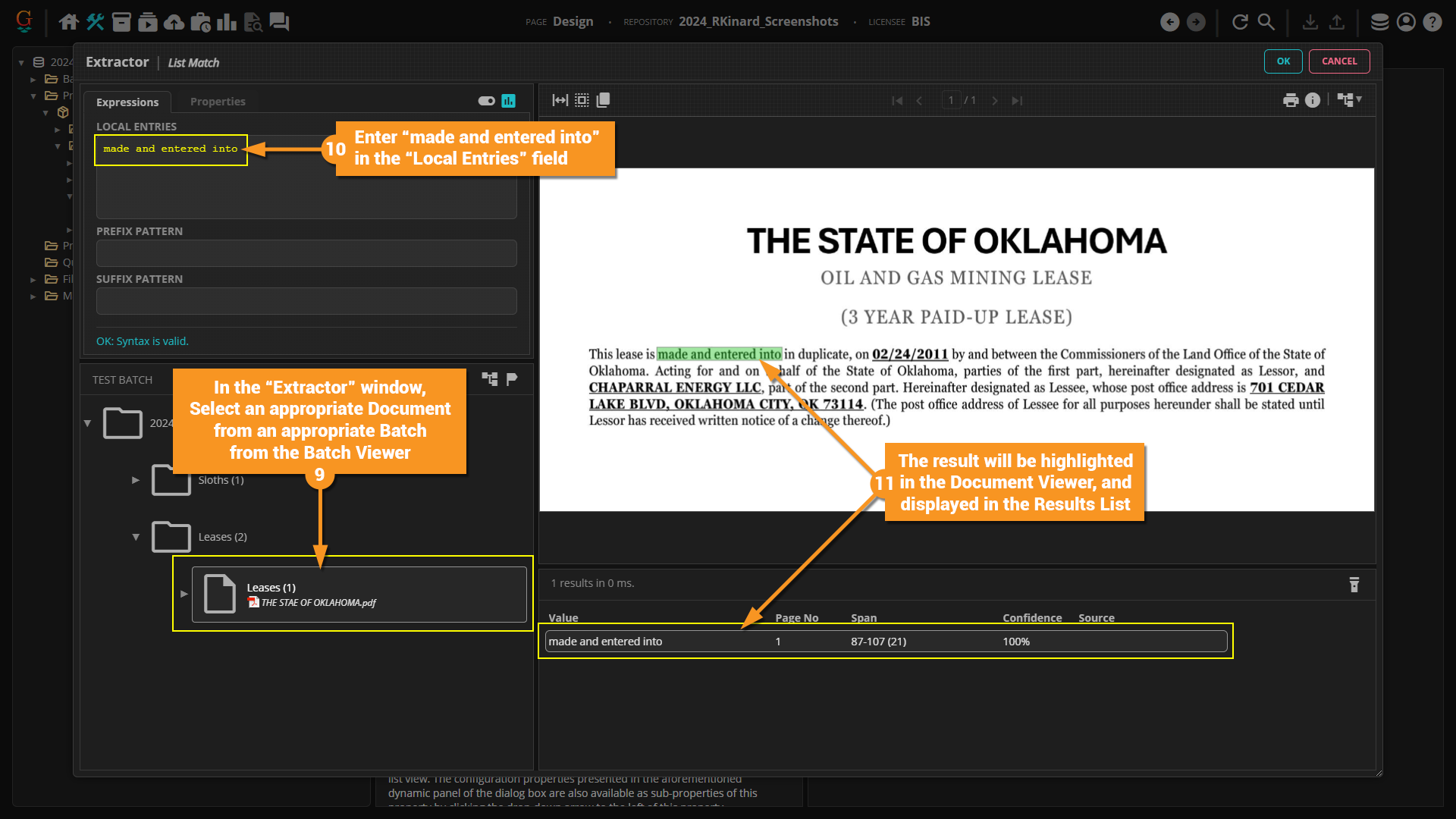The width and height of the screenshot is (1456, 819).
Task: Toggle the teal chart button on Expressions panel
Action: [509, 101]
